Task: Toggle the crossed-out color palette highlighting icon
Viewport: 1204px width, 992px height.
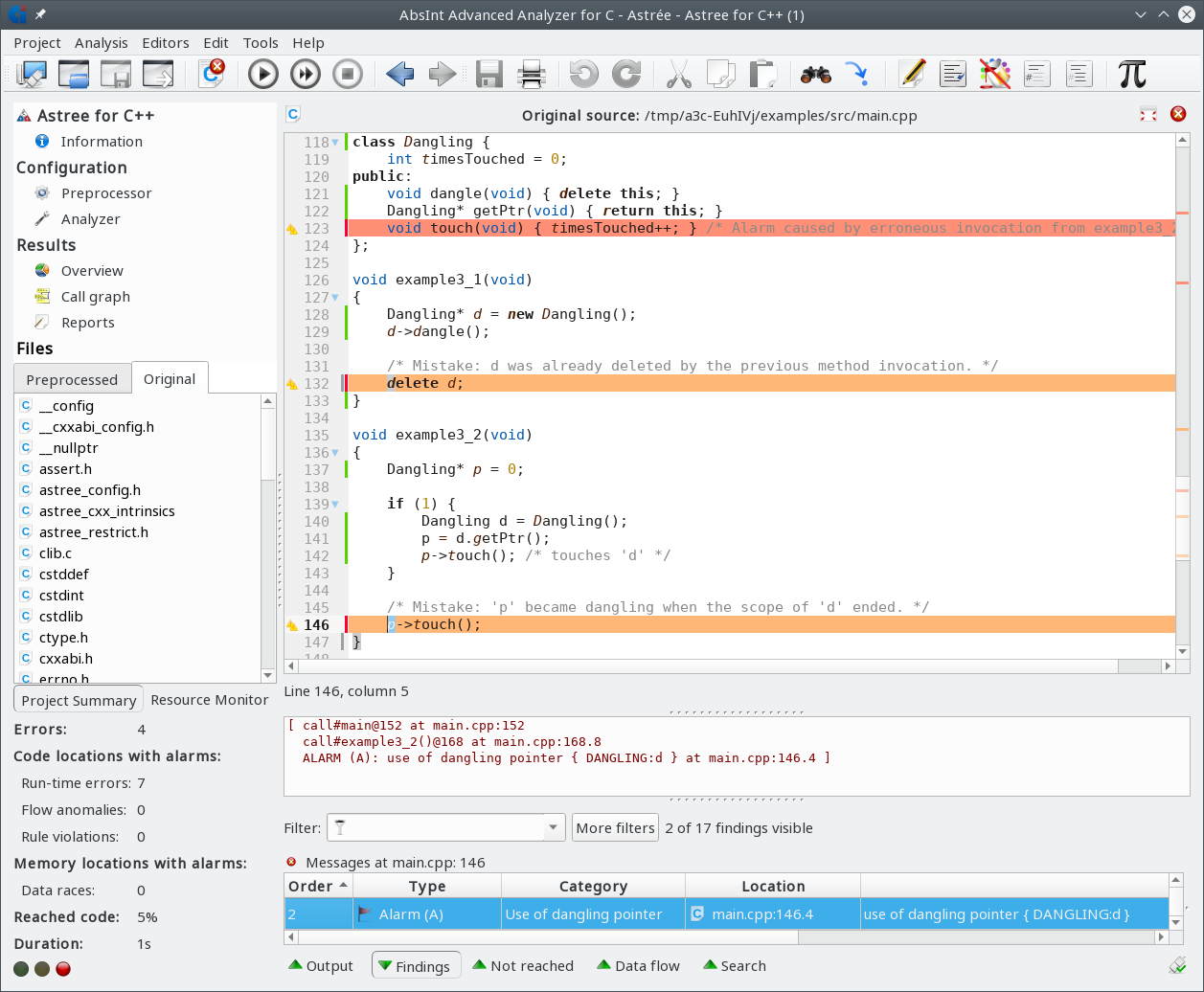Action: click(995, 74)
